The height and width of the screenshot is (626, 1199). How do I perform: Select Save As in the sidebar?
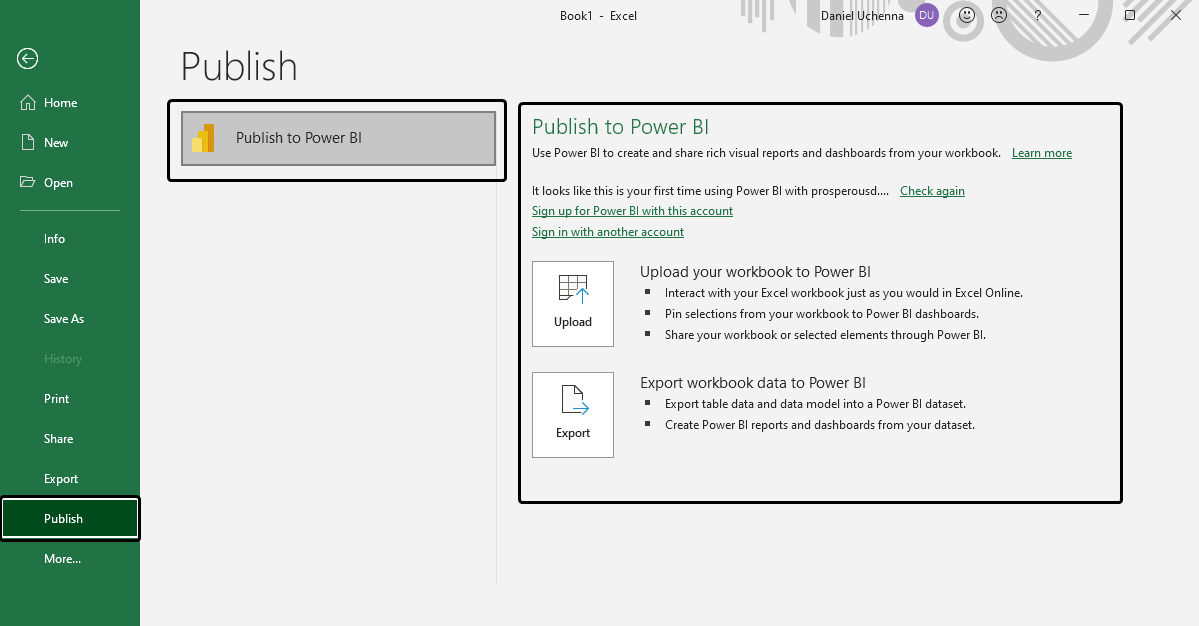click(64, 319)
